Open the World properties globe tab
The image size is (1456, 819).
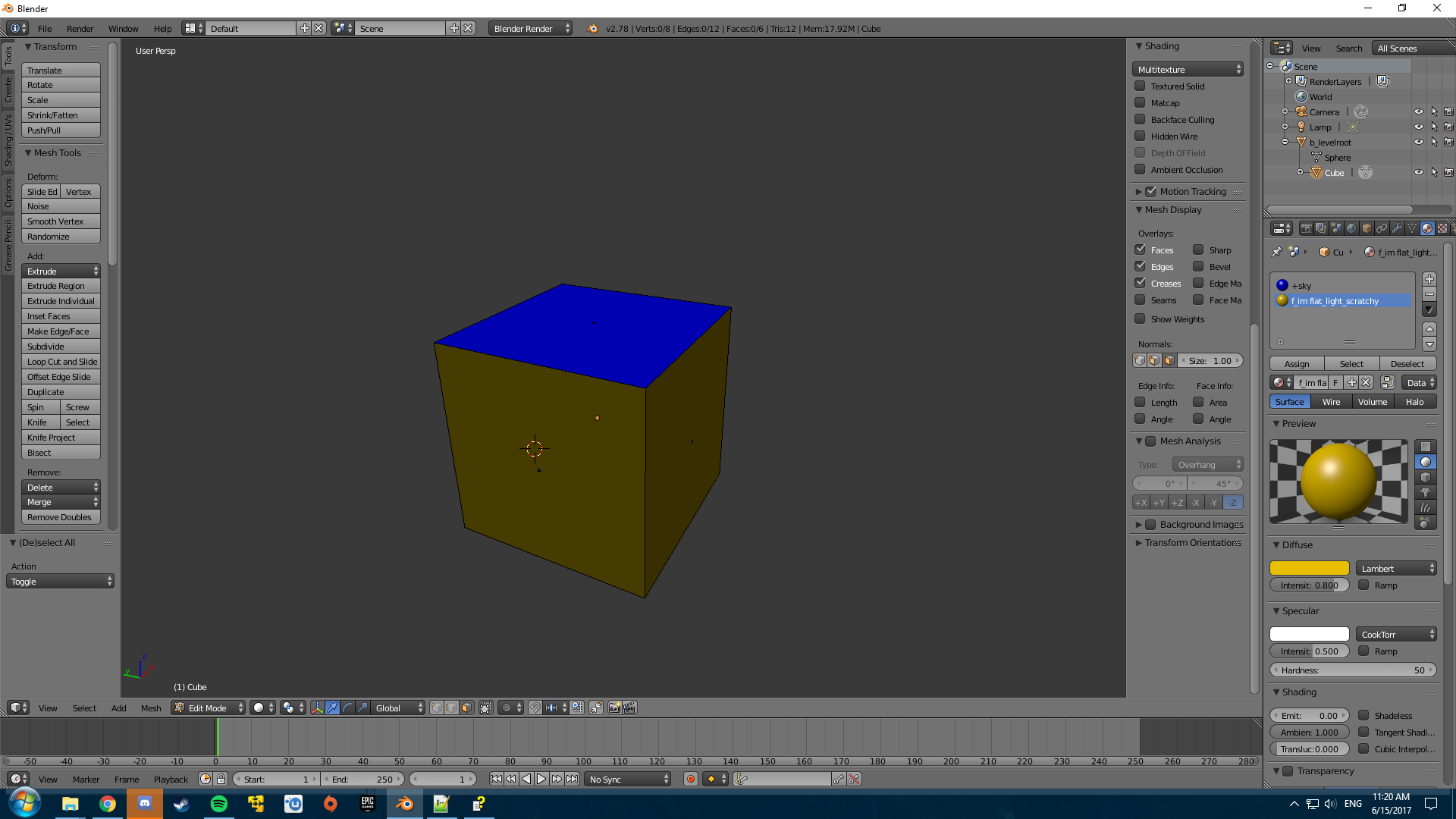tap(1351, 228)
